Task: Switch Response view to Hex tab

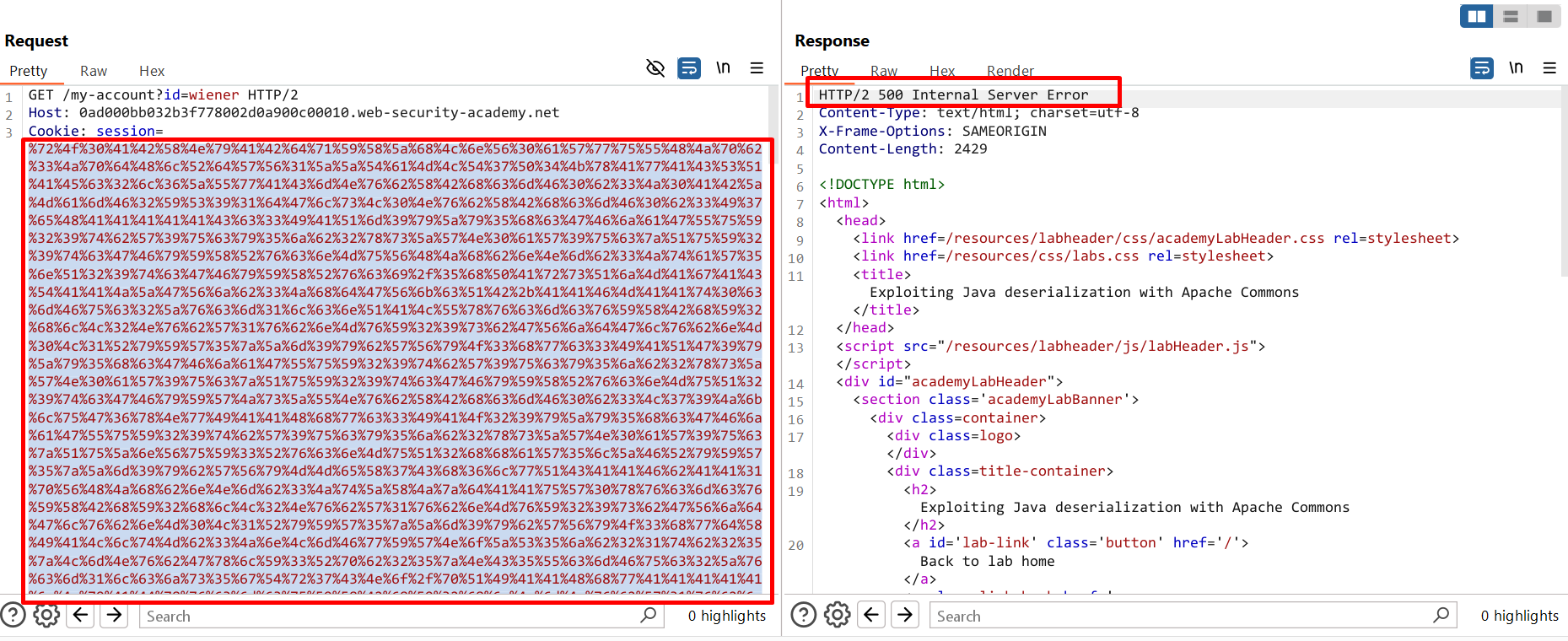Action: coord(942,71)
